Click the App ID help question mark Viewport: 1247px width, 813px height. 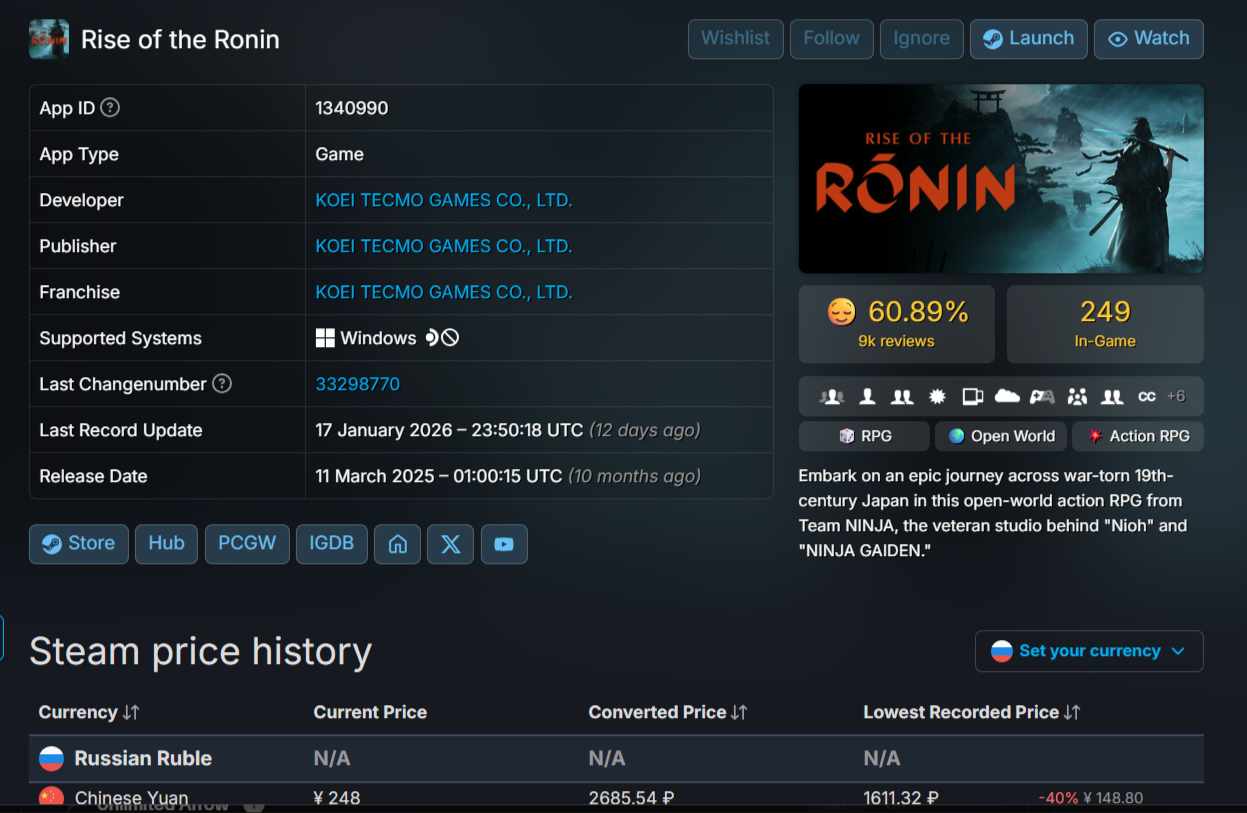click(111, 107)
